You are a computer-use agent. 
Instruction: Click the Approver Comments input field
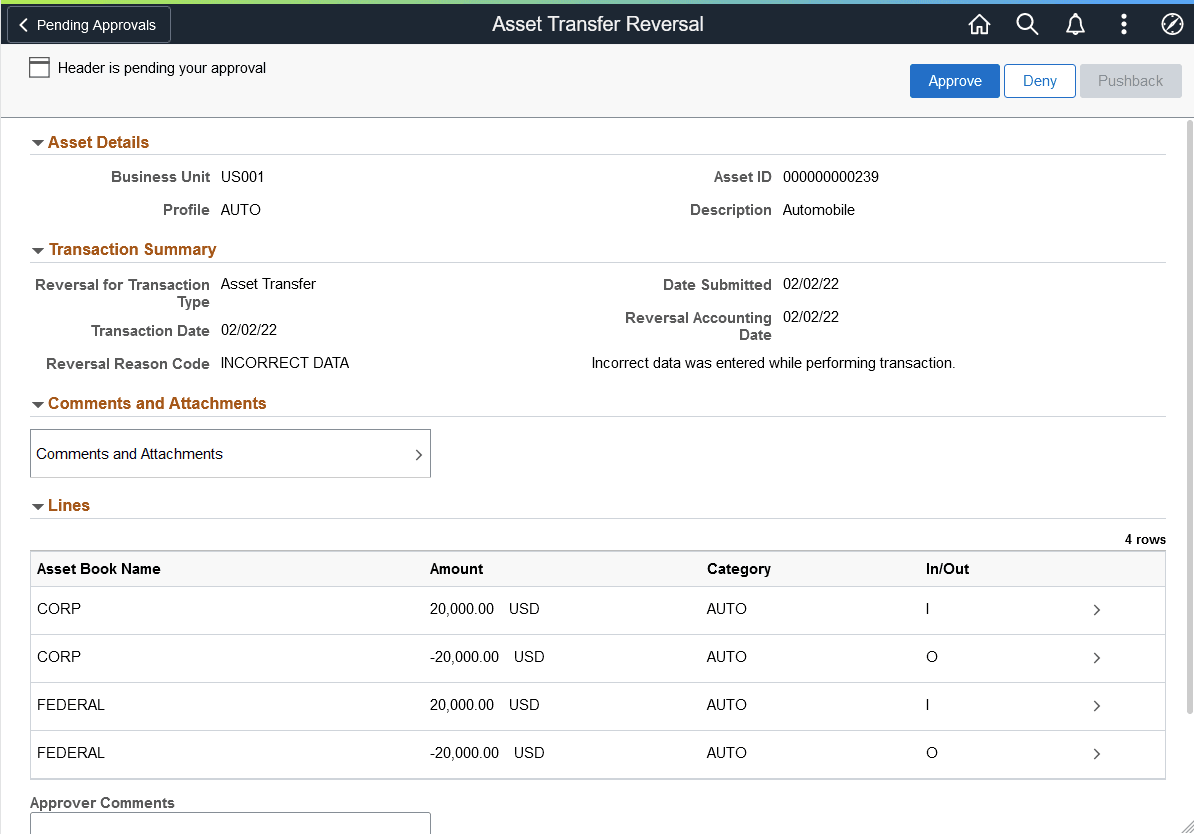[230, 826]
